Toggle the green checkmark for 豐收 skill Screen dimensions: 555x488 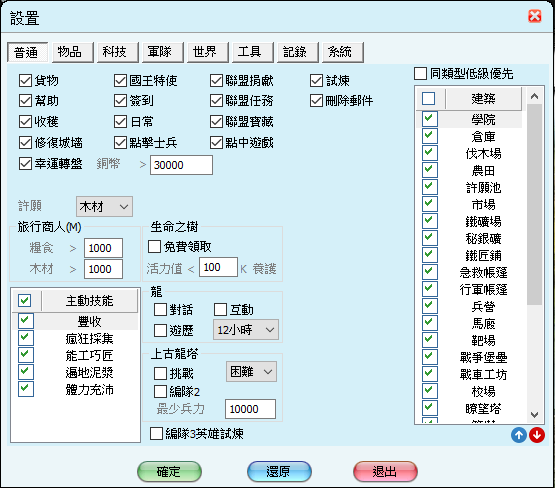pos(26,321)
